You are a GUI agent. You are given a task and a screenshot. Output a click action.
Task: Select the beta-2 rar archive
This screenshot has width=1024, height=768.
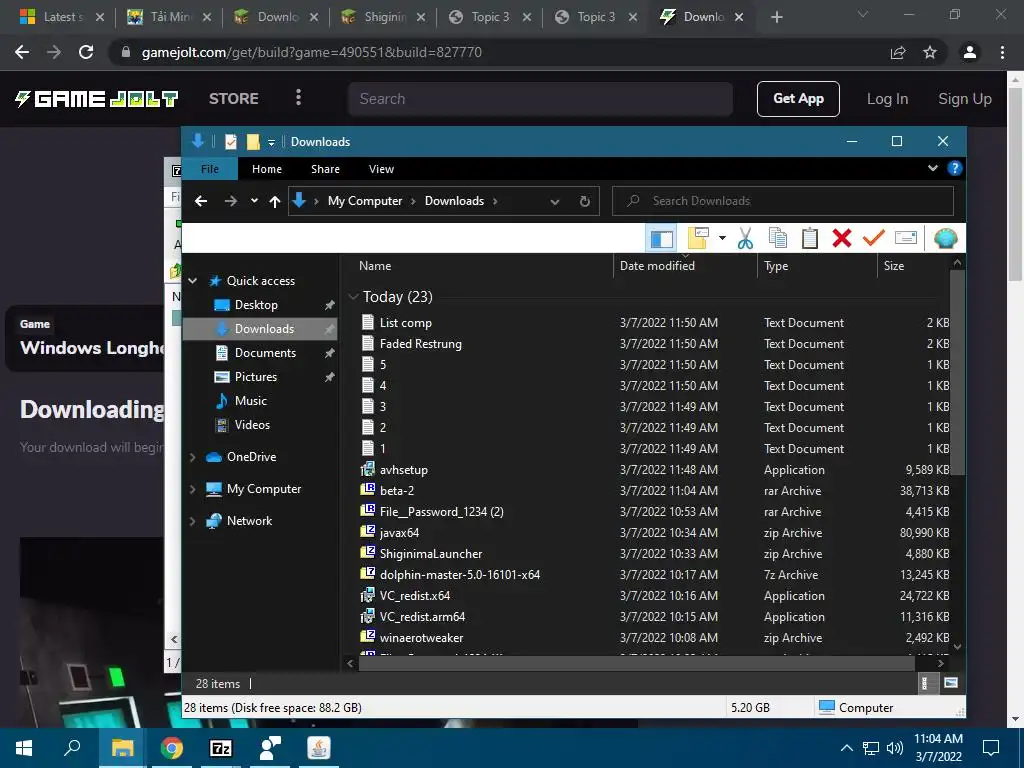(x=396, y=491)
